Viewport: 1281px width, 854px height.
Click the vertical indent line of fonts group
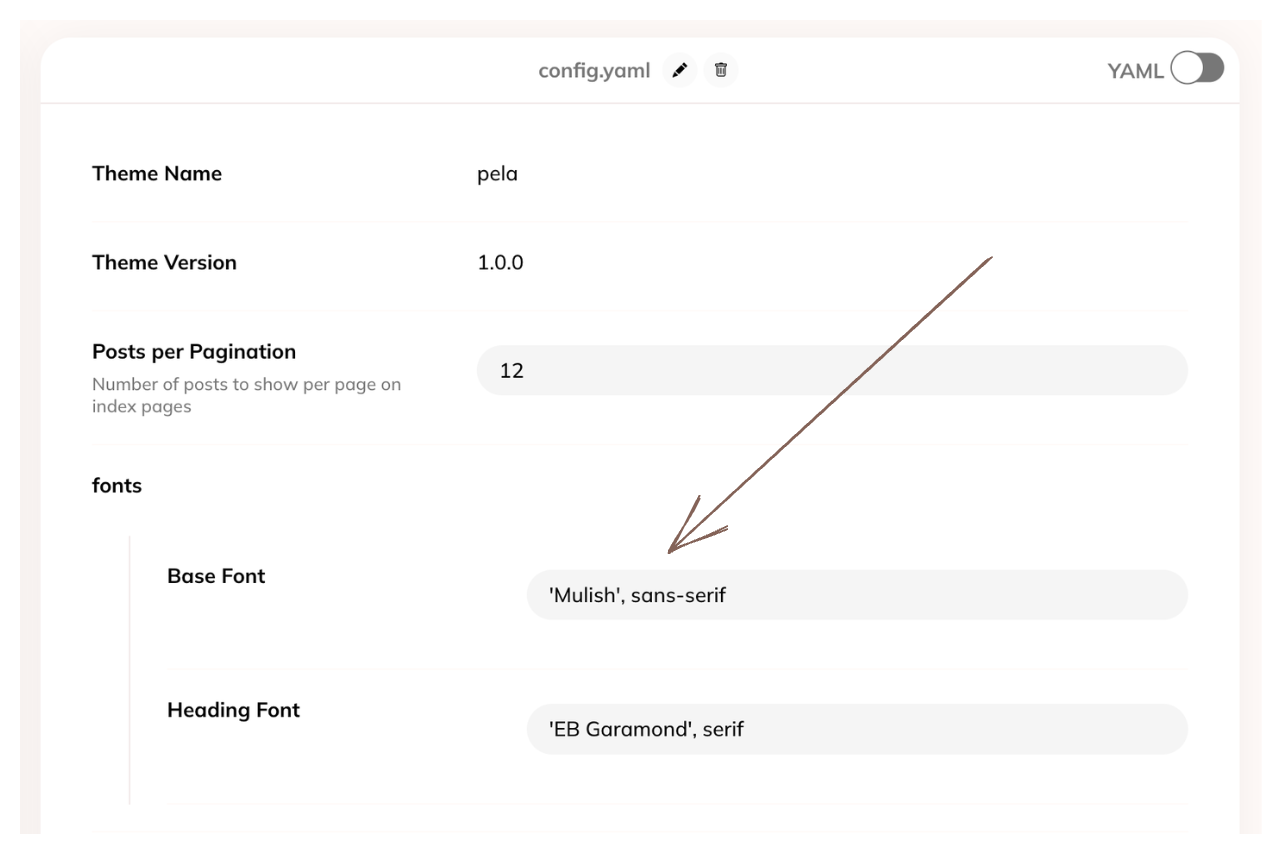130,670
